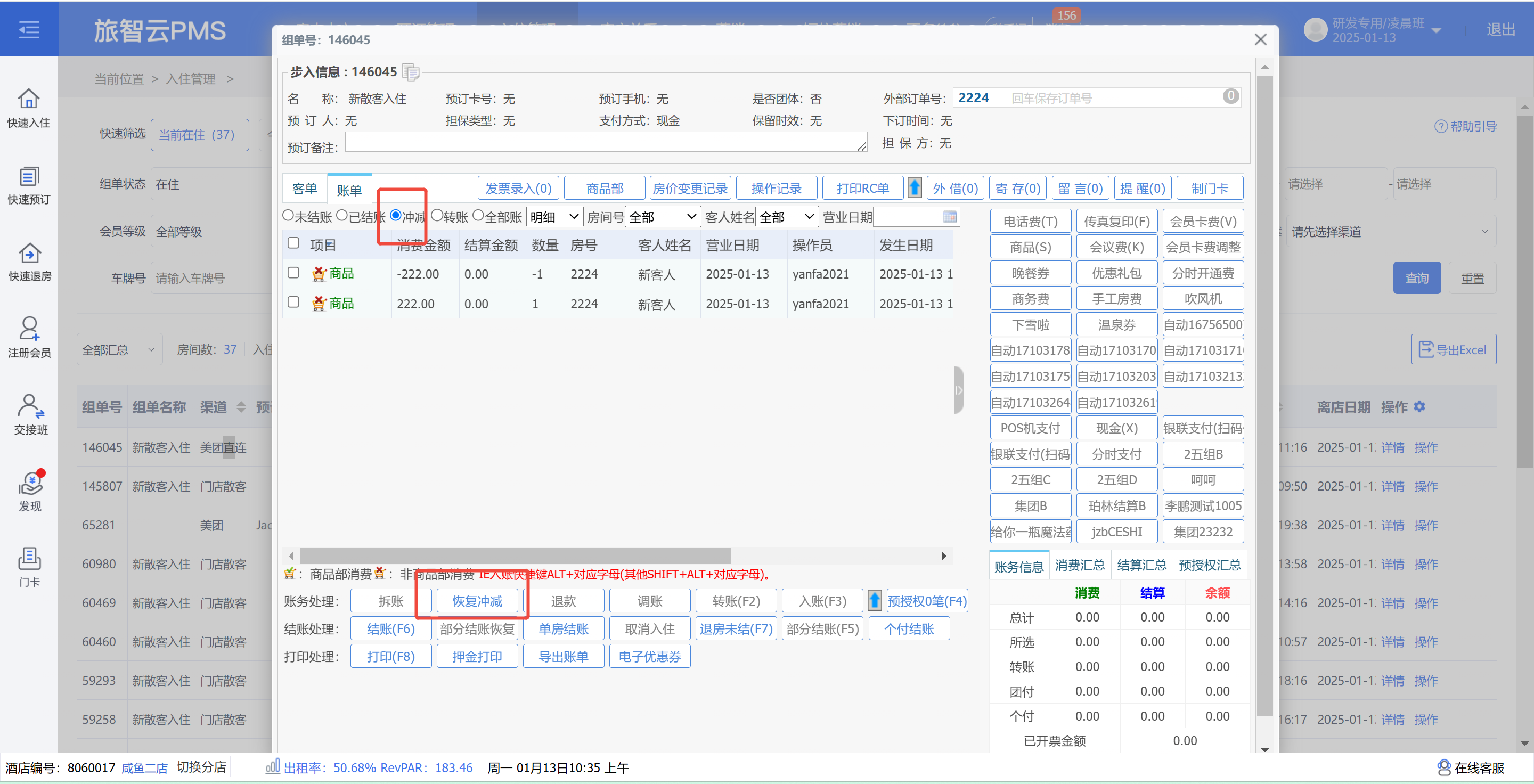The image size is (1534, 784).
Task: Click user avatar in header
Action: tap(1316, 30)
